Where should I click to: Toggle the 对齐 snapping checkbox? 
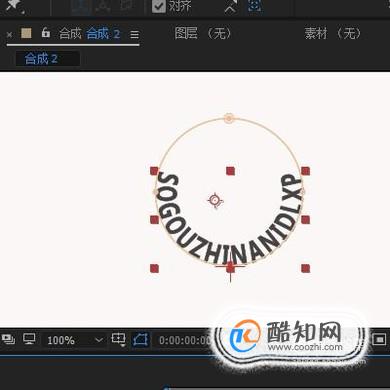tap(159, 6)
